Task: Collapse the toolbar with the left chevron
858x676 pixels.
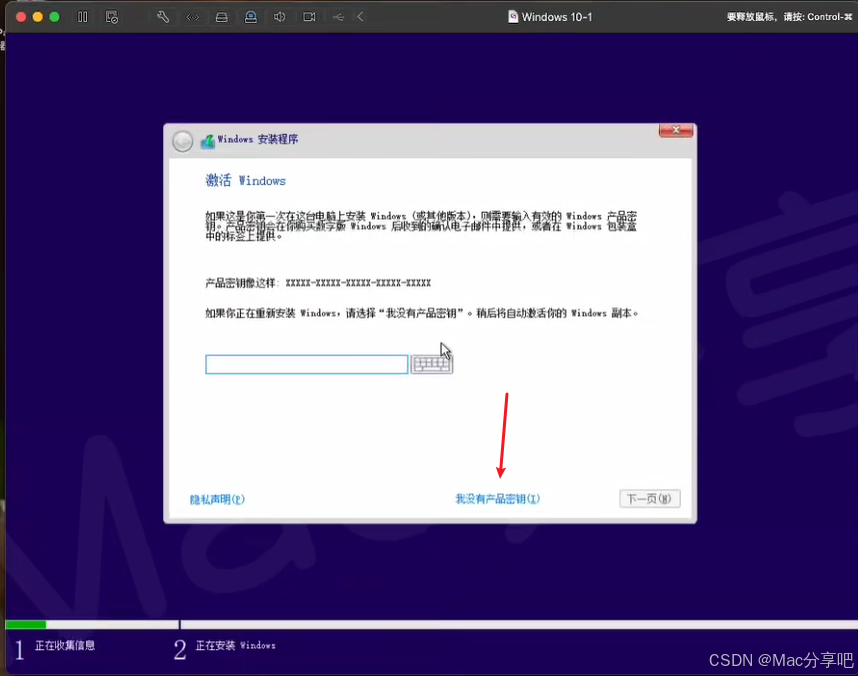Action: 360,17
